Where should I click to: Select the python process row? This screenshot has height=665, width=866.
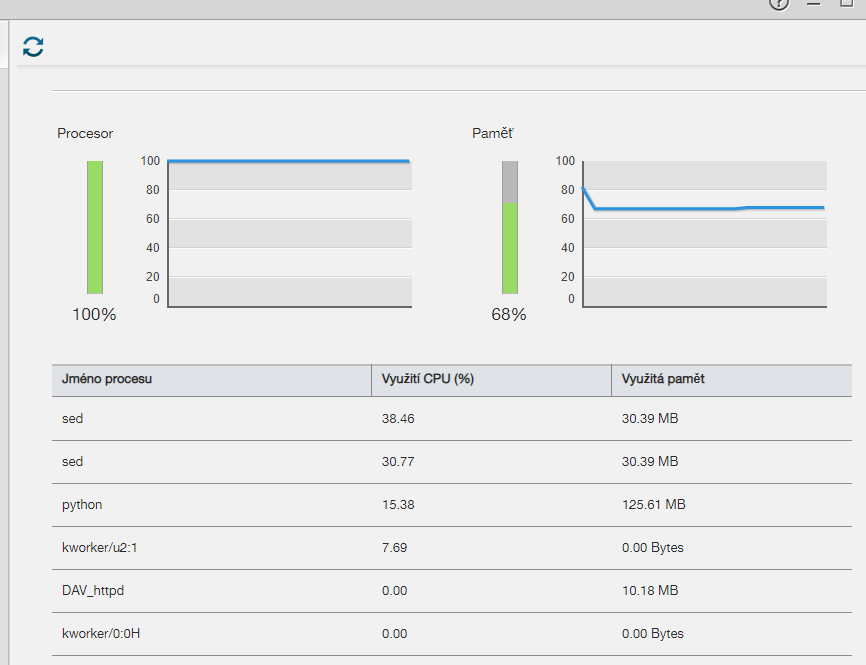82,505
